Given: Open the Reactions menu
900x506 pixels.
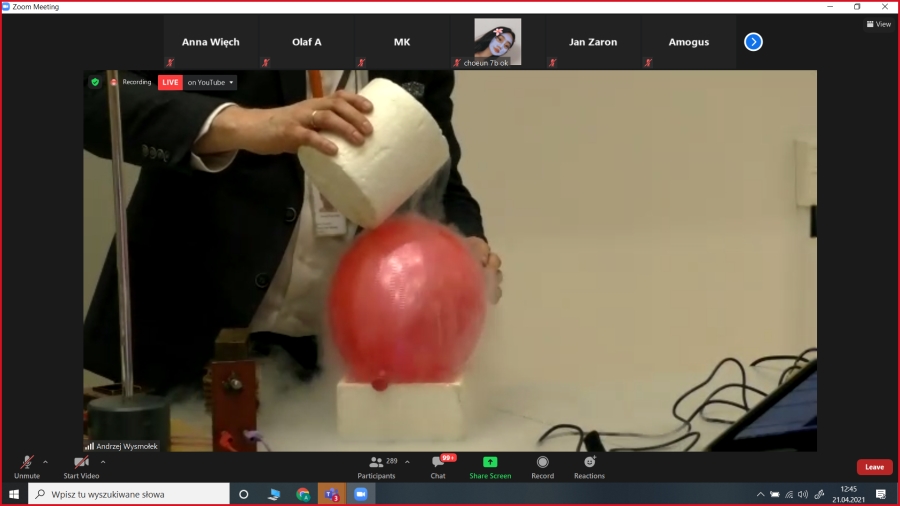Looking at the screenshot, I should click(x=589, y=466).
